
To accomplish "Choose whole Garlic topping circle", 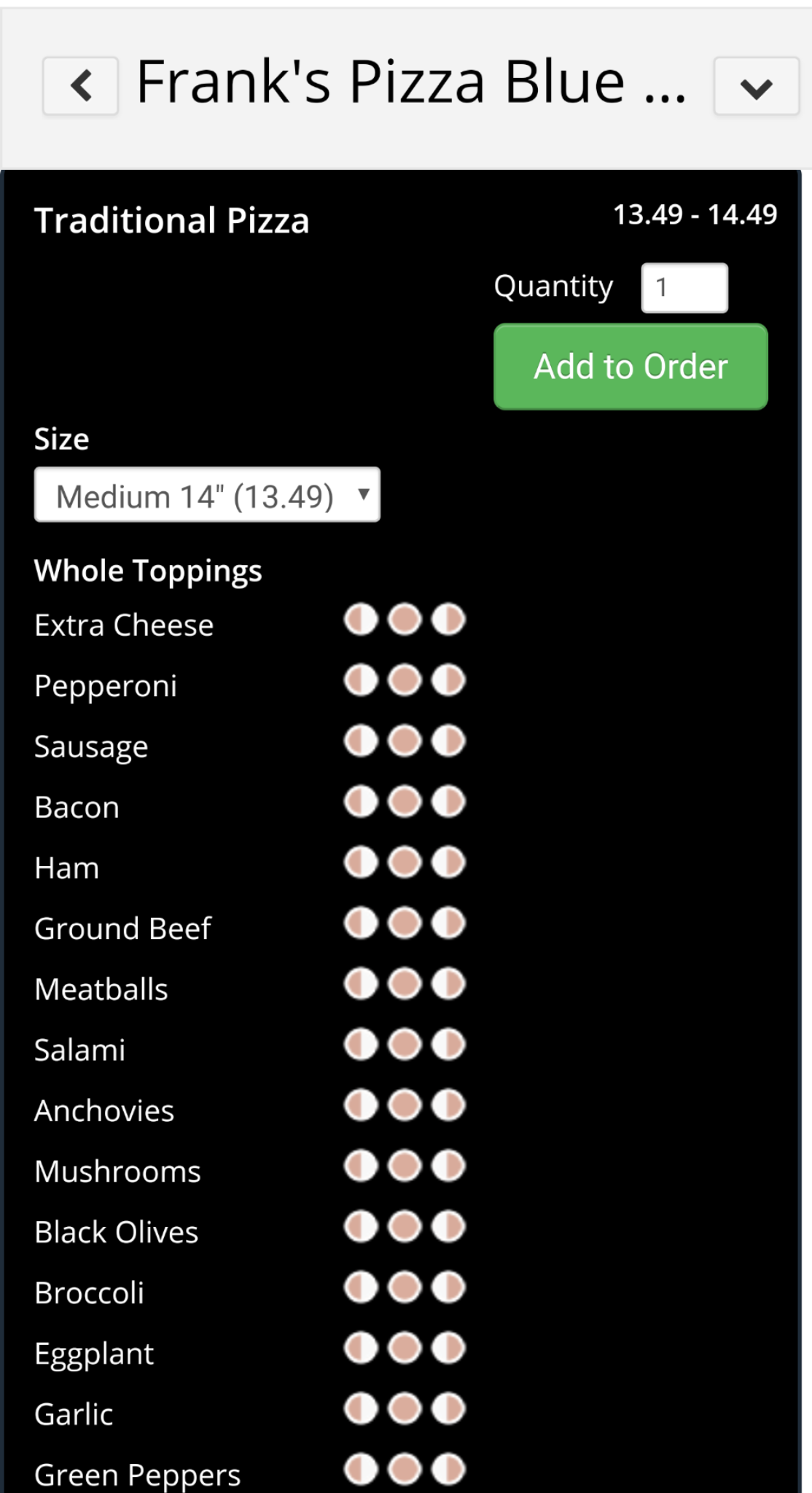I will pyautogui.click(x=405, y=1408).
